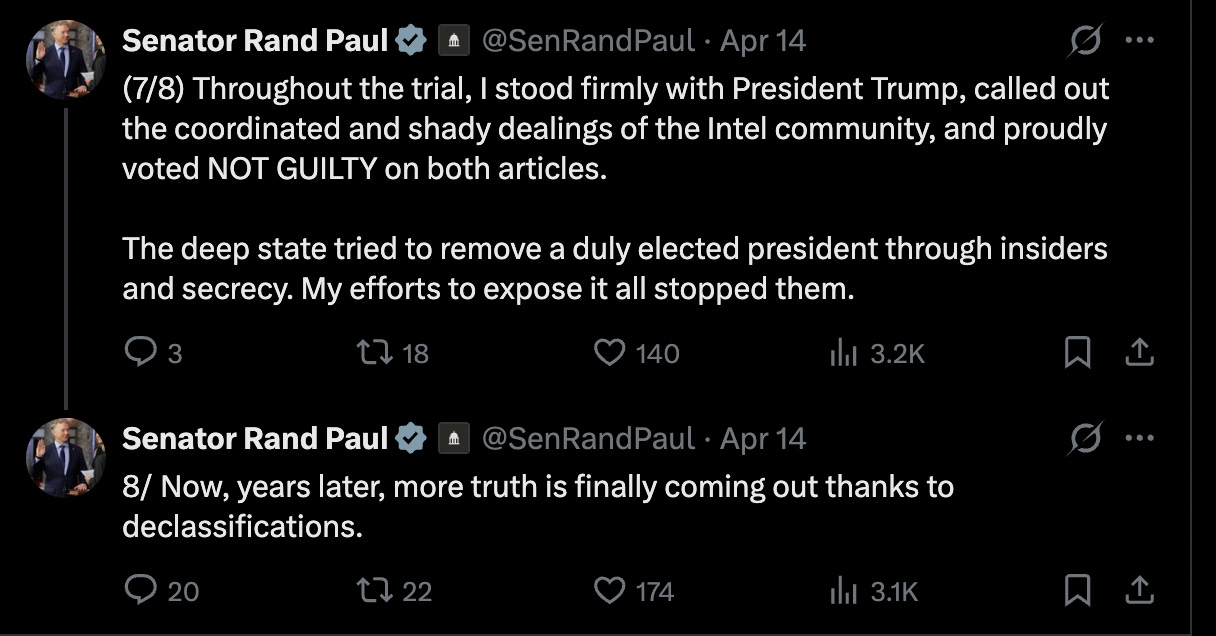1216x636 pixels.
Task: Open Senator Rand Paul's avatar on first tweet
Action: [x=65, y=58]
